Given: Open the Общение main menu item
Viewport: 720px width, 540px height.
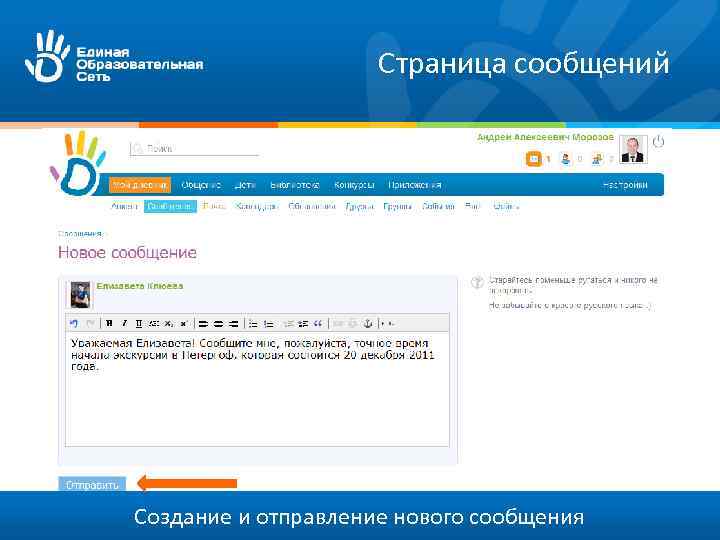Looking at the screenshot, I should pyautogui.click(x=201, y=185).
